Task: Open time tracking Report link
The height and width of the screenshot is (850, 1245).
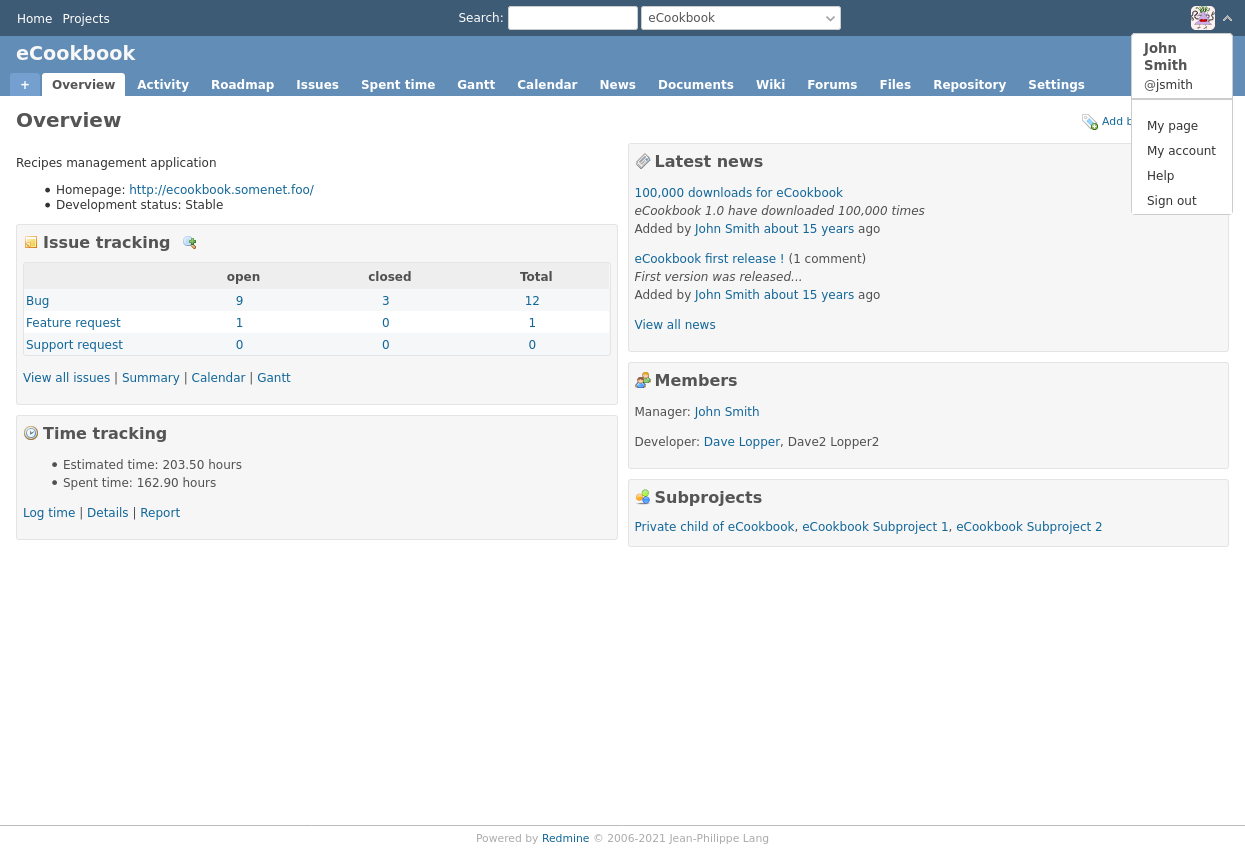Action: 160,513
